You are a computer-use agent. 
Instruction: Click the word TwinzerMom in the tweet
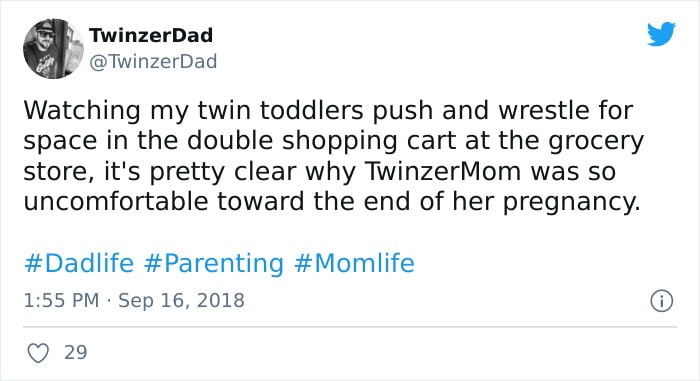click(443, 171)
